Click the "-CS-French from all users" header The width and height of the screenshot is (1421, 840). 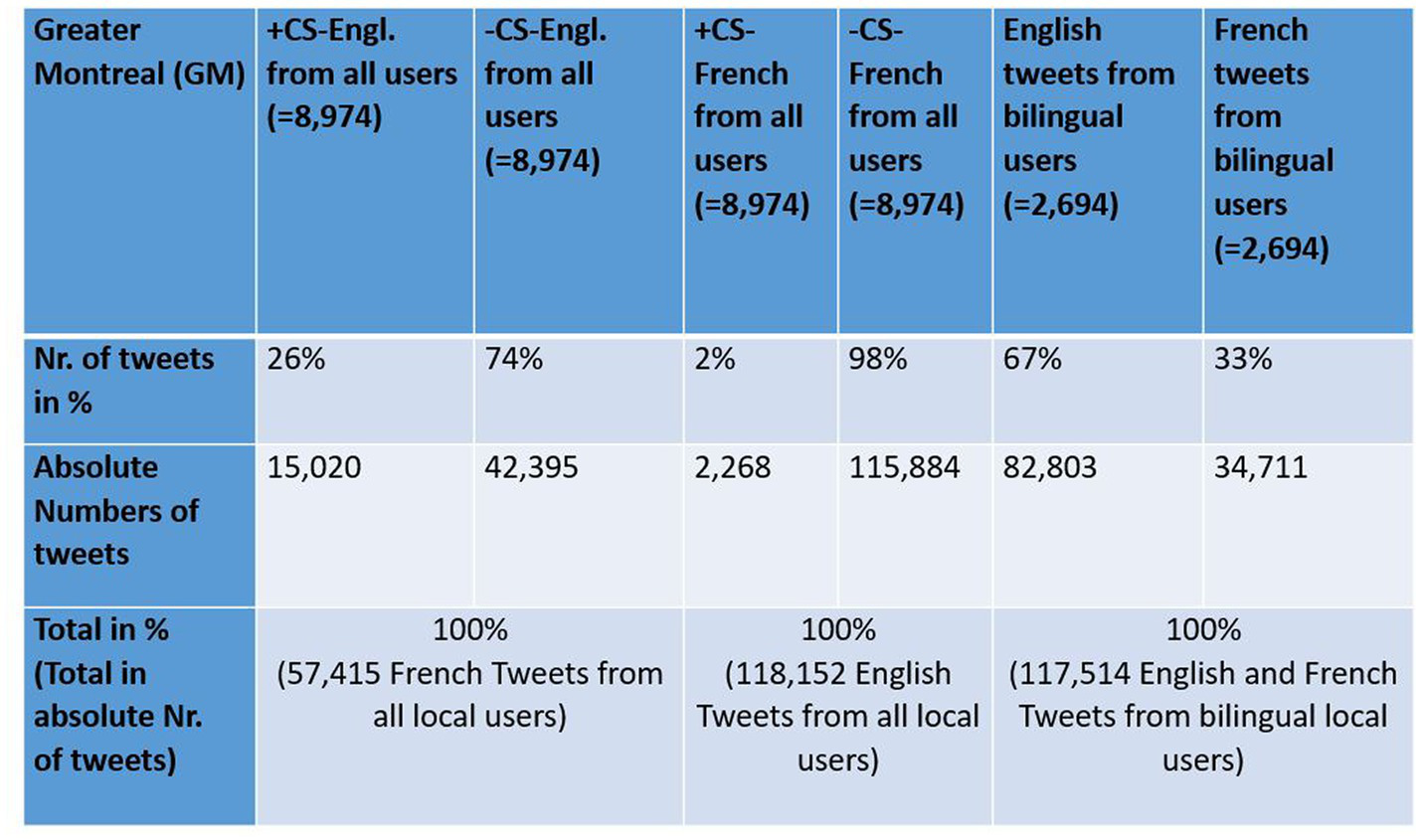tap(906, 117)
